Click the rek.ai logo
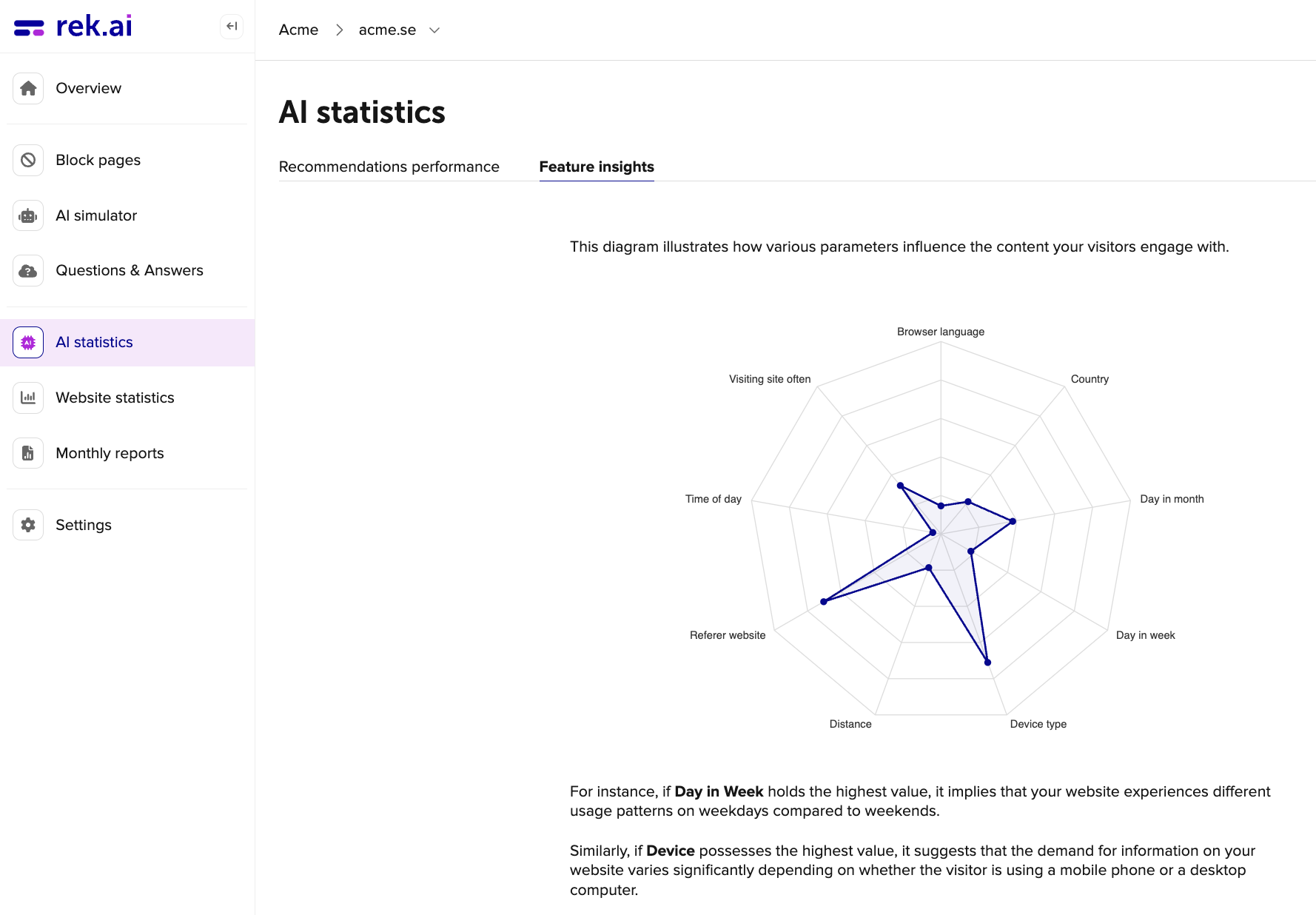 [x=73, y=27]
